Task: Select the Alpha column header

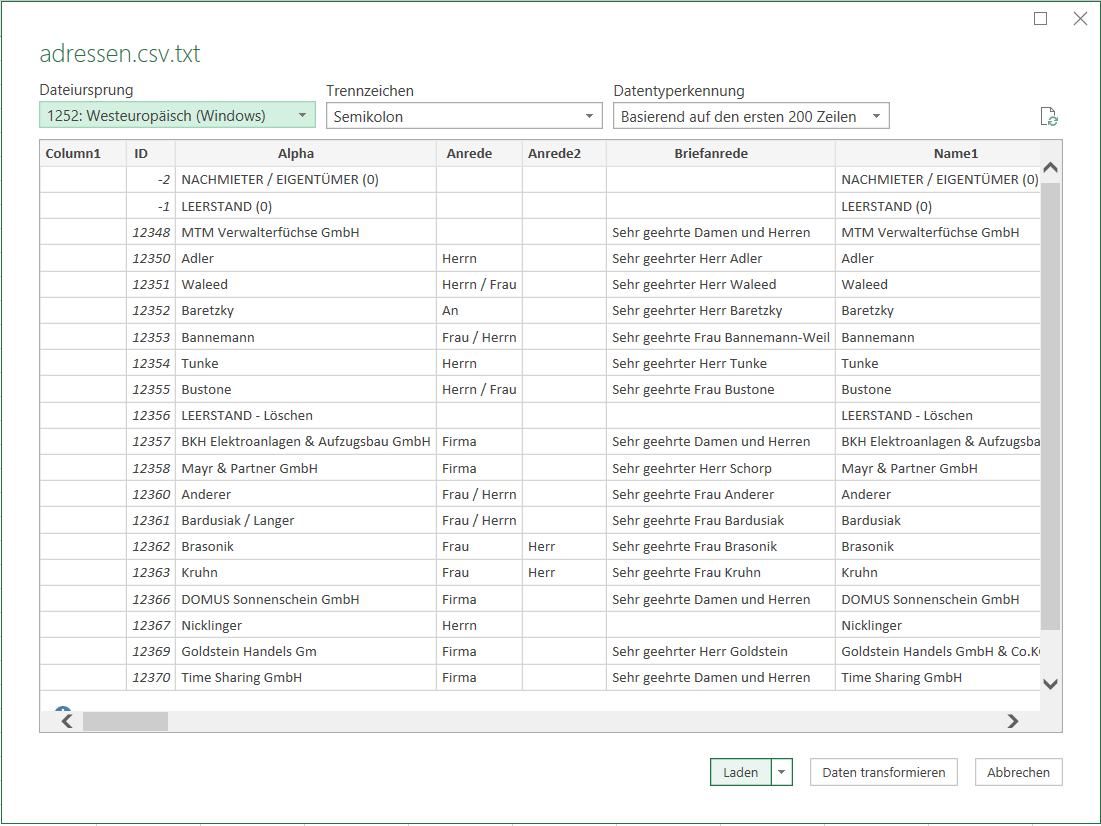Action: point(306,153)
